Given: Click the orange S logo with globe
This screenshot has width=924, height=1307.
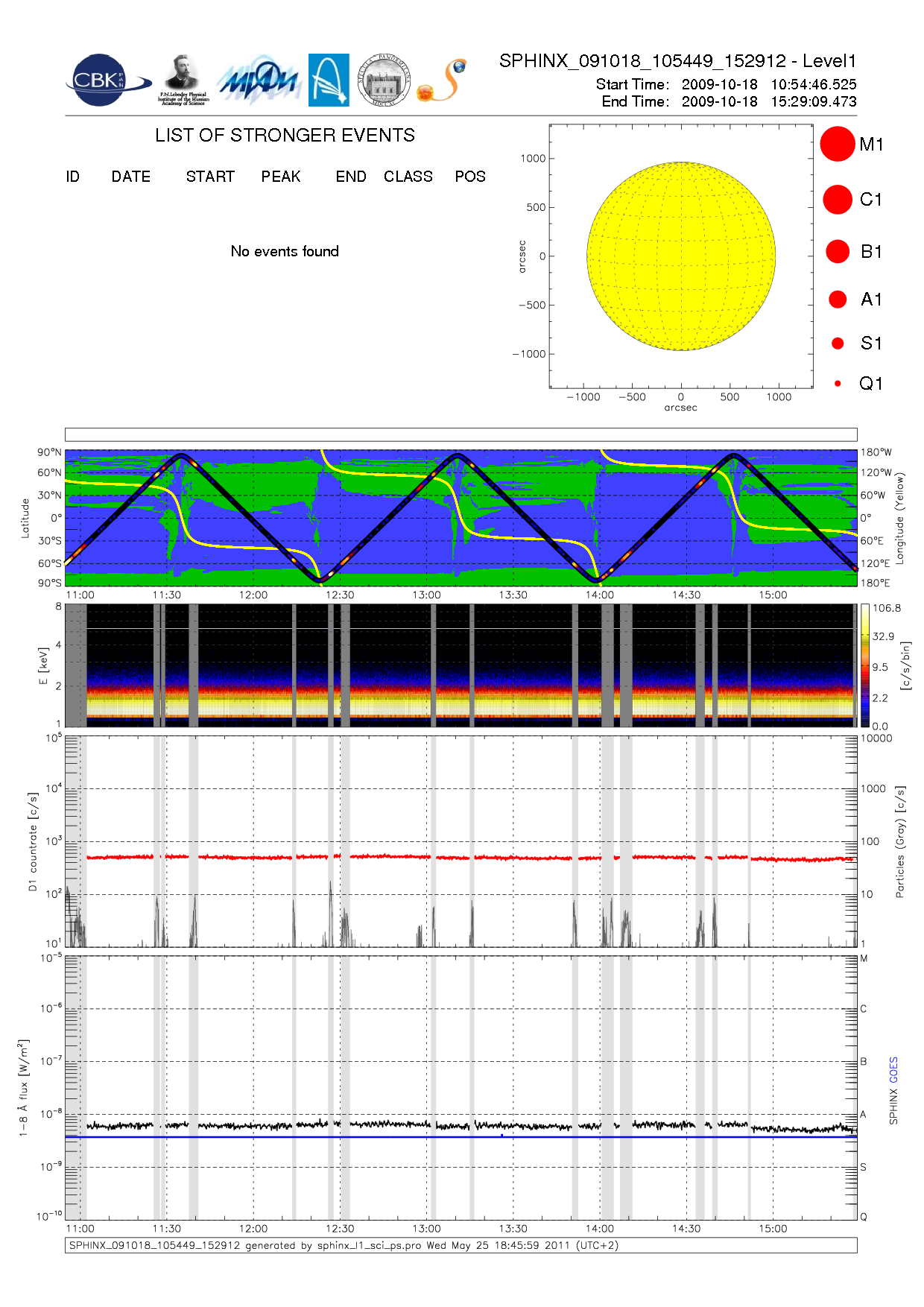Looking at the screenshot, I should [x=443, y=80].
